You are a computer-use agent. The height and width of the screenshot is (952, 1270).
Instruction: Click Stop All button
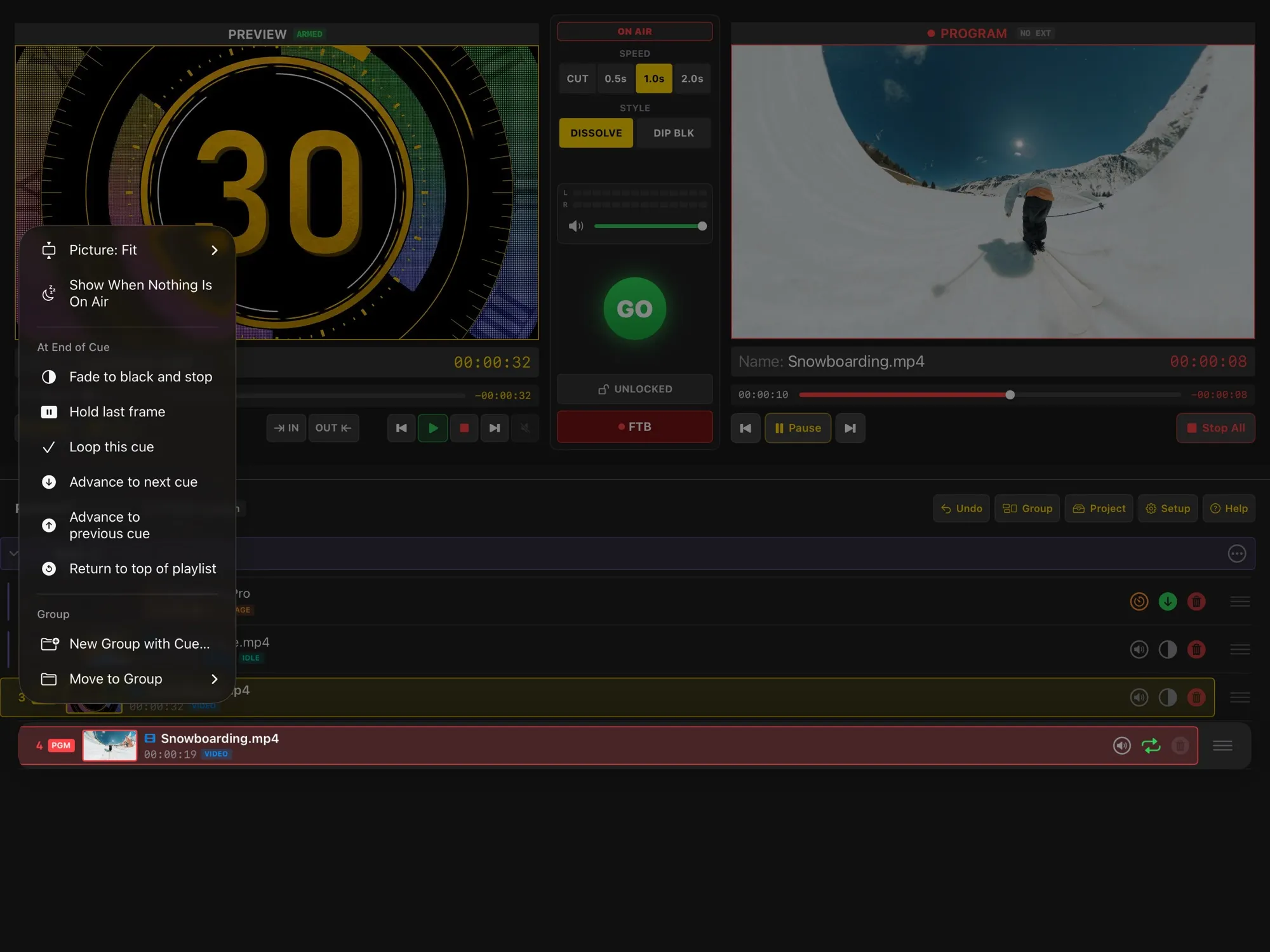1215,428
